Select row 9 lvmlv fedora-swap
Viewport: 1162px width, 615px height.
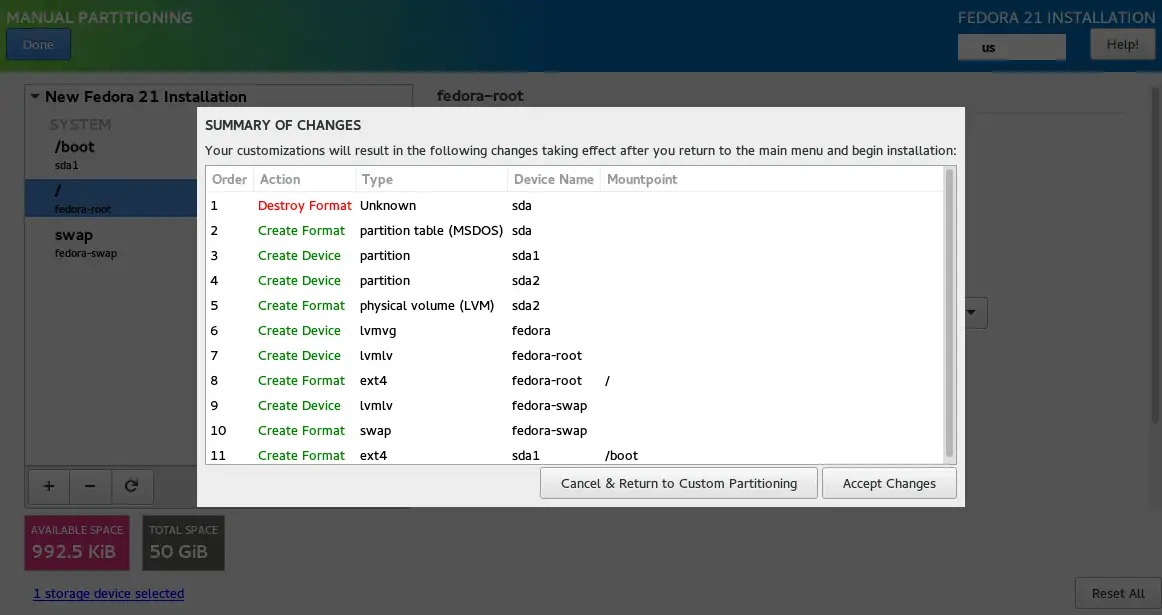click(x=574, y=406)
